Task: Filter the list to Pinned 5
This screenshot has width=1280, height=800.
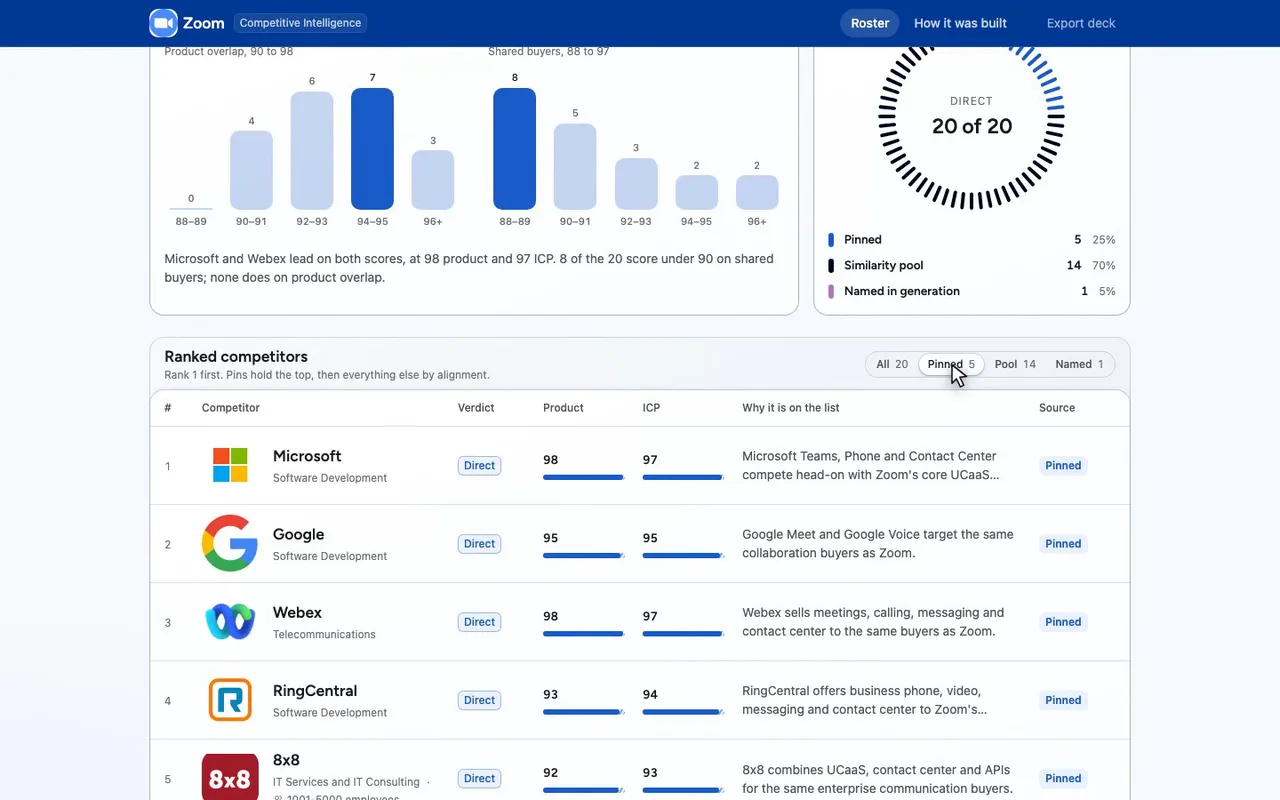Action: (x=951, y=364)
